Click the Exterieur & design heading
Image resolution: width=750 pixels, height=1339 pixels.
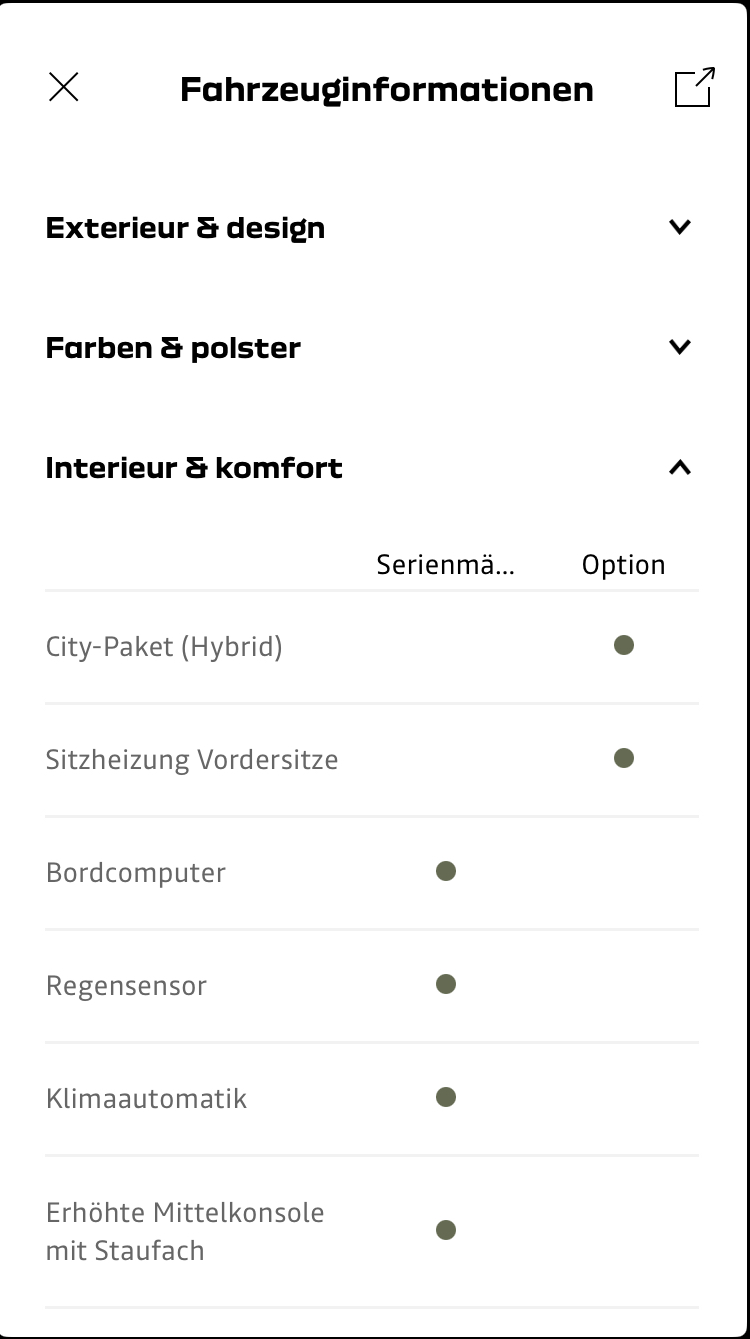(185, 228)
